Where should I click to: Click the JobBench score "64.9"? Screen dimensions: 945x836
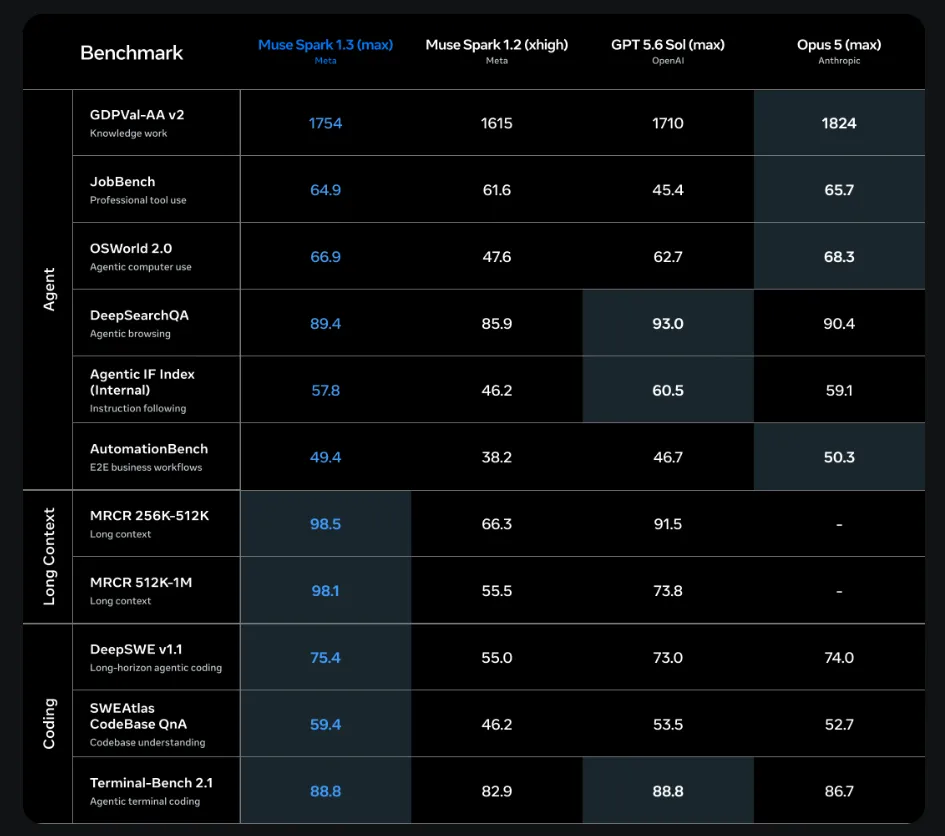325,190
